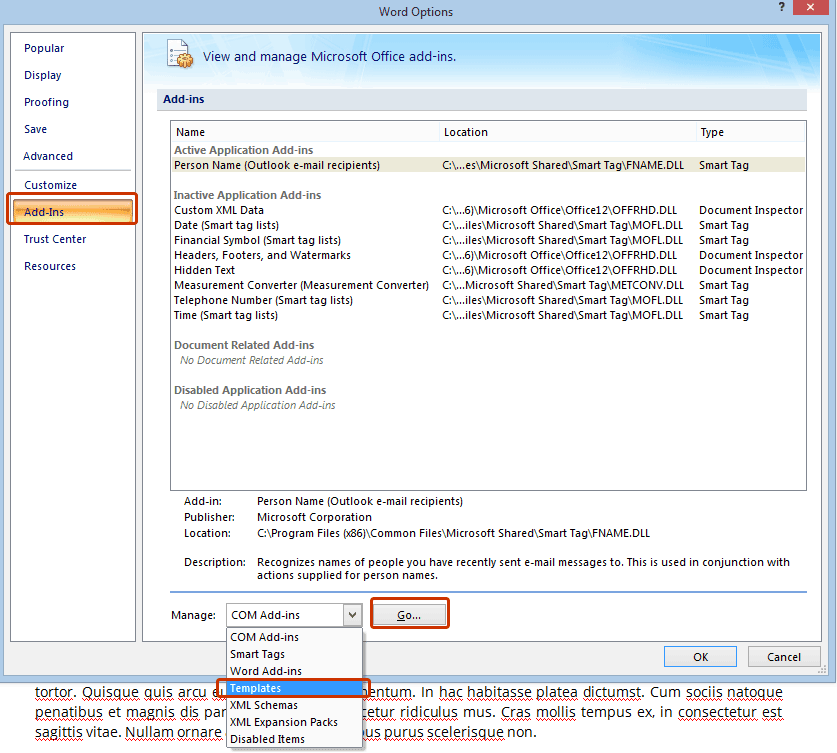The image size is (837, 753).
Task: Choose Templates from the Manage list
Action: [295, 688]
